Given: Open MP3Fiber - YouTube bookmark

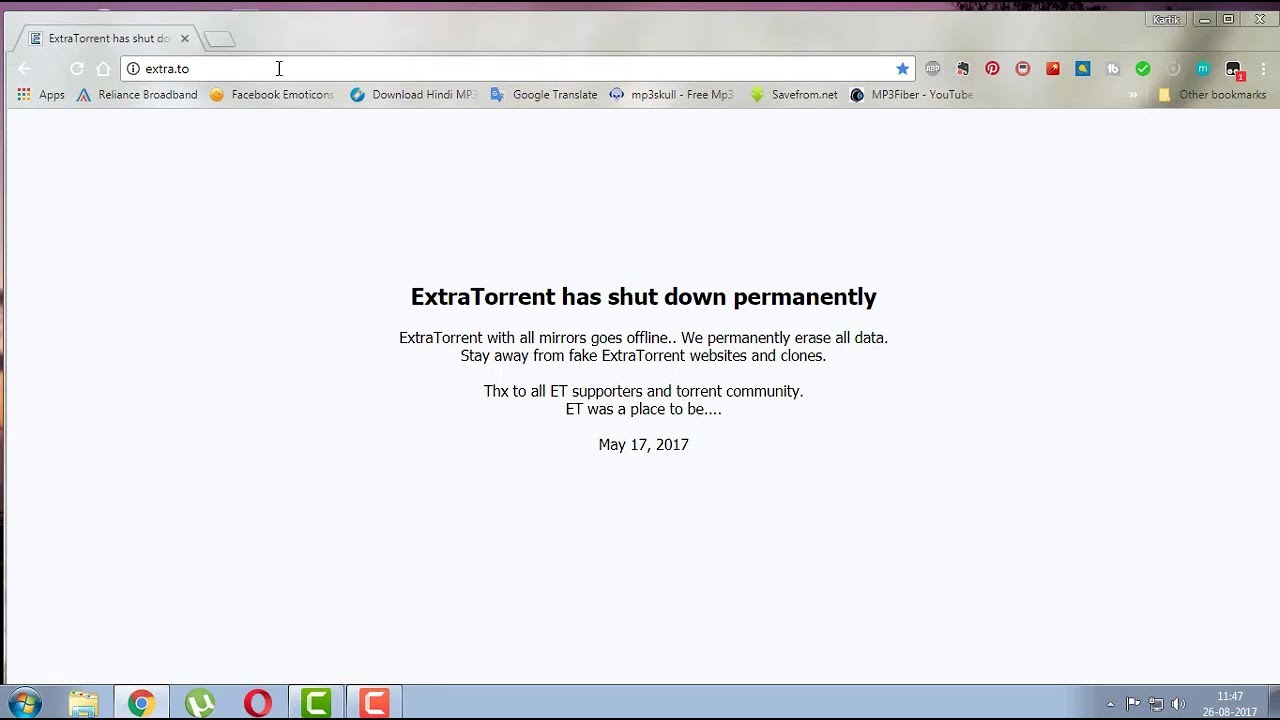Looking at the screenshot, I should coord(911,95).
